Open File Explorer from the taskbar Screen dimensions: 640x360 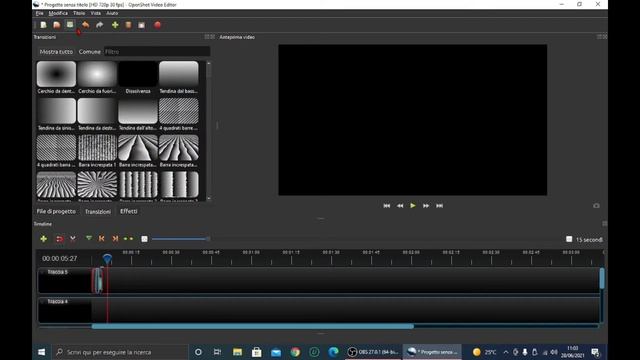coord(237,352)
